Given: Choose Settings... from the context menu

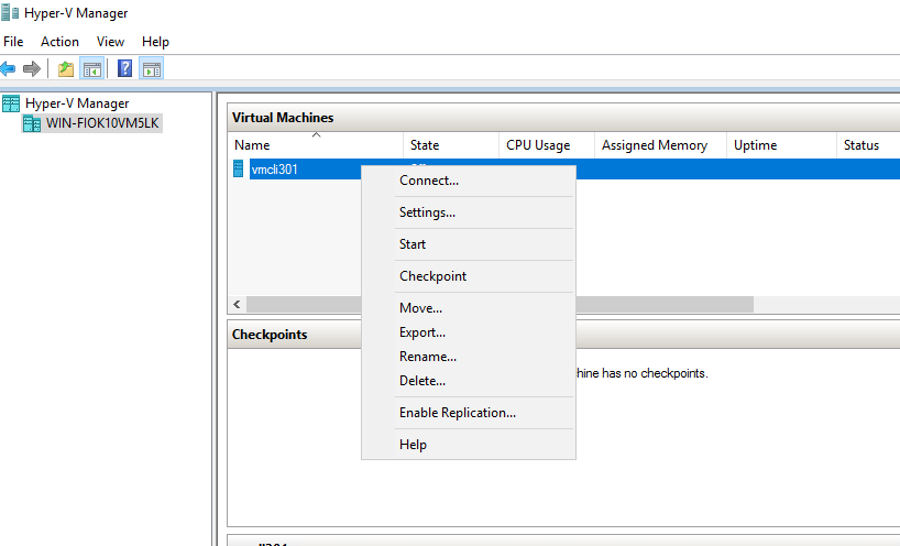Looking at the screenshot, I should pyautogui.click(x=468, y=212).
